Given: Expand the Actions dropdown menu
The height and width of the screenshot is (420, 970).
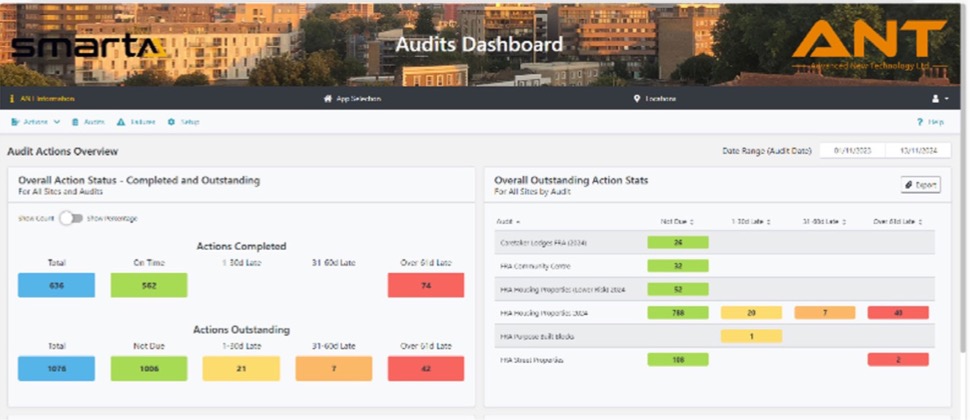Looking at the screenshot, I should 35,122.
